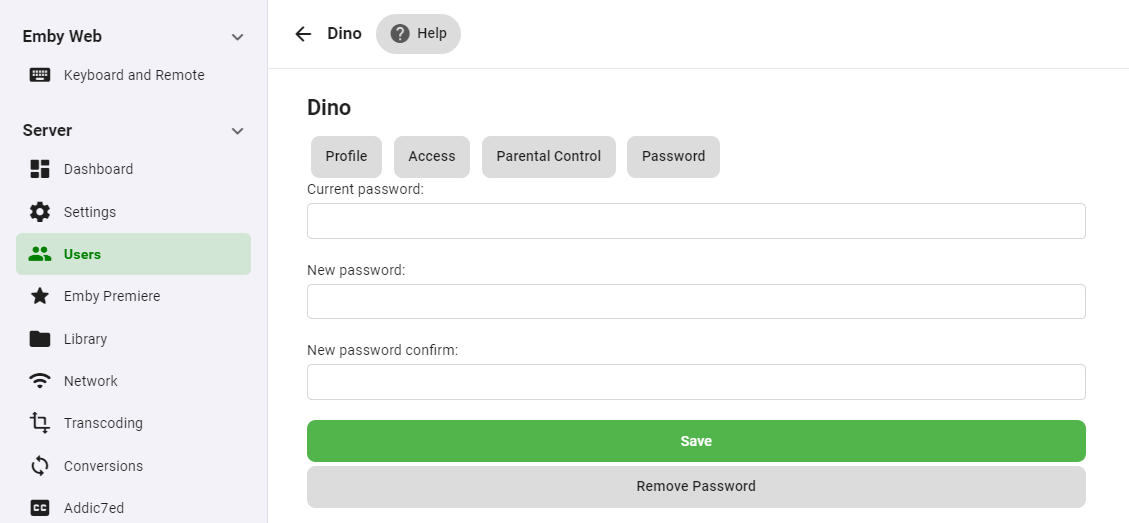Image resolution: width=1129 pixels, height=523 pixels.
Task: Select the Parental Control tab
Action: tap(549, 157)
